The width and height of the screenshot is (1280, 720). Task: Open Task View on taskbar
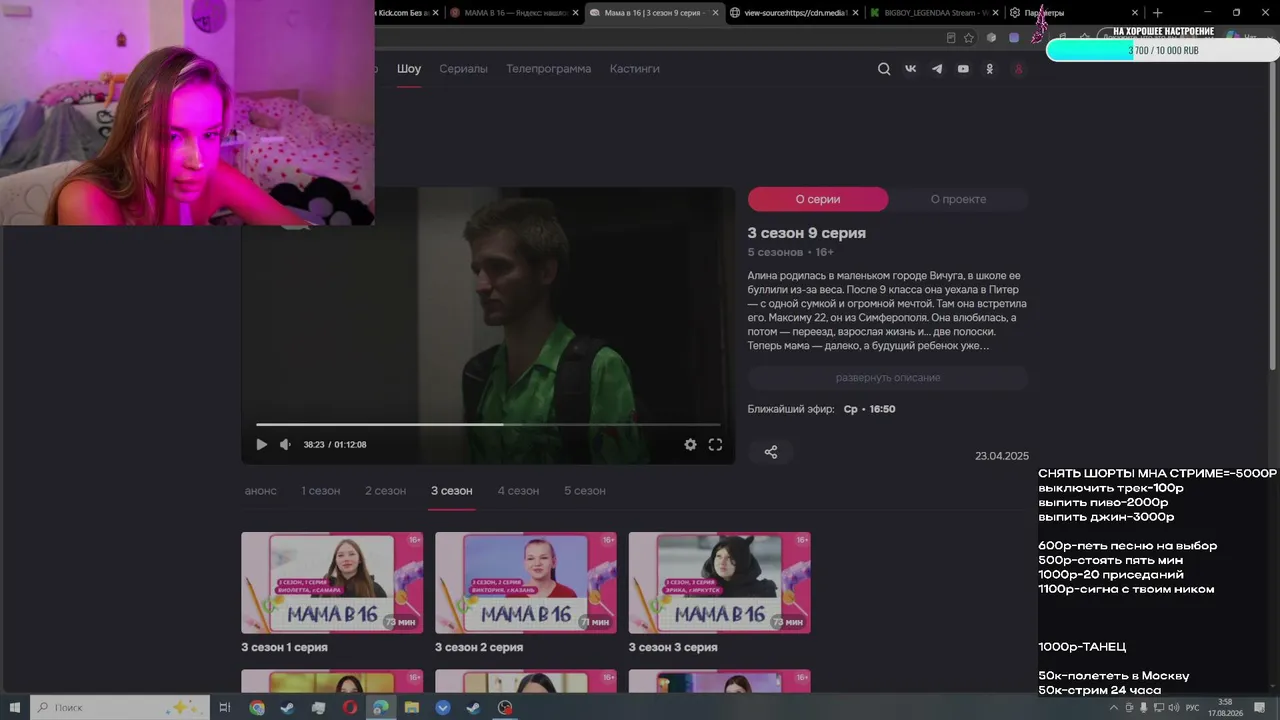[x=225, y=707]
